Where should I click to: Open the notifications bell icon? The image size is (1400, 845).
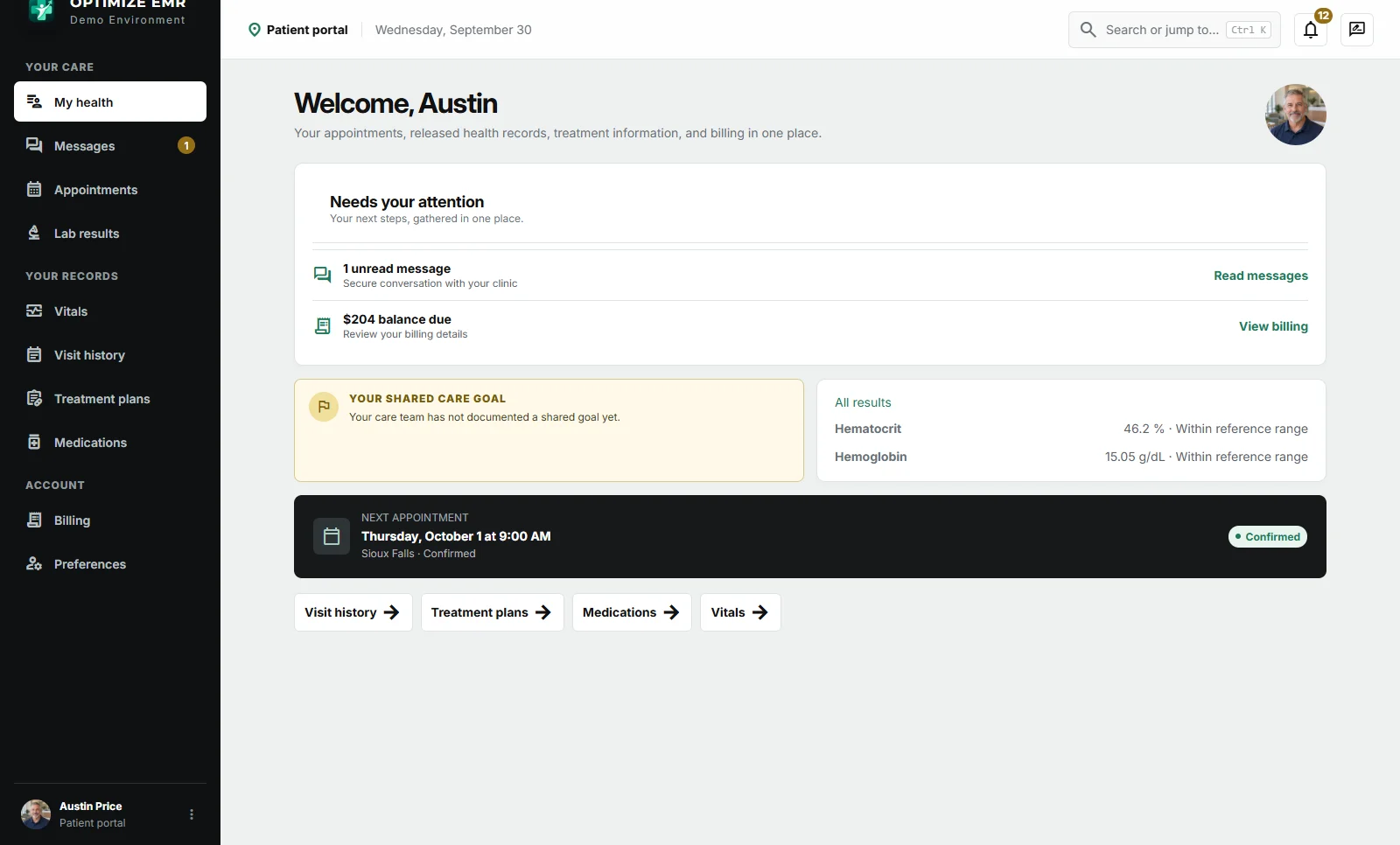[1311, 30]
